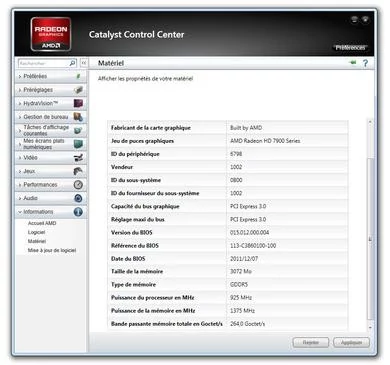Viewport: 390px width, 365px height.
Task: Open Mise à jour de logiciel
Action: point(52,250)
